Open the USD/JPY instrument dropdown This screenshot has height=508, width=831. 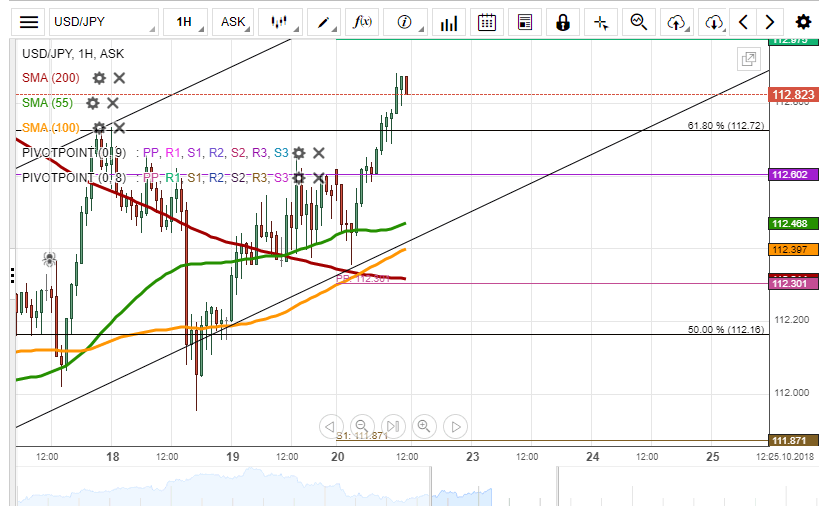tap(103, 21)
